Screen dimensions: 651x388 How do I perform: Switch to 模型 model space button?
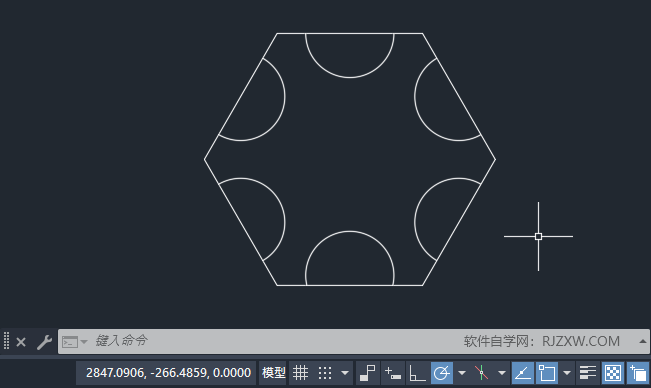coord(273,373)
